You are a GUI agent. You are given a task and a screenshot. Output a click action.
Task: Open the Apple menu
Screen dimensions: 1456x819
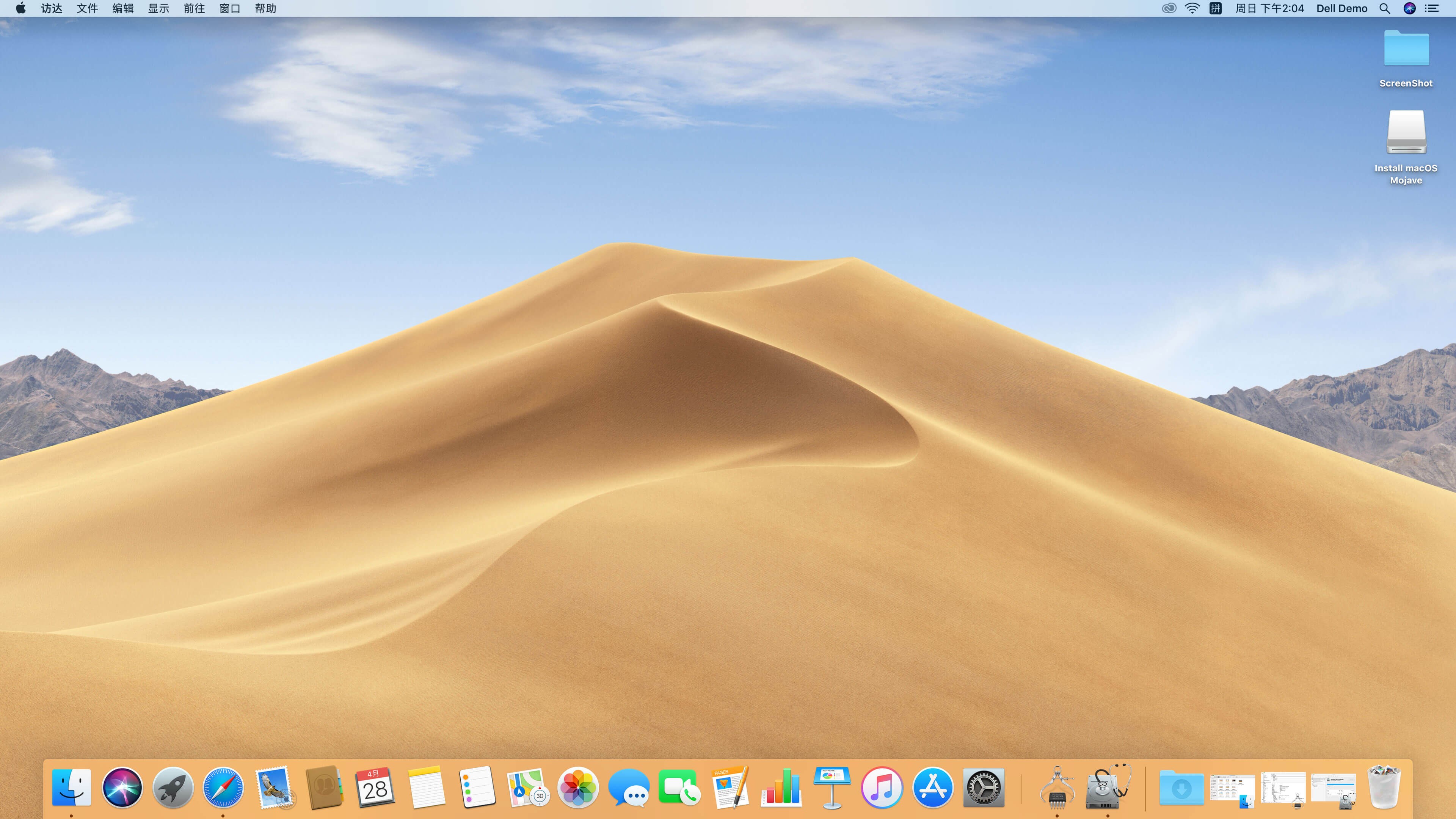21,8
